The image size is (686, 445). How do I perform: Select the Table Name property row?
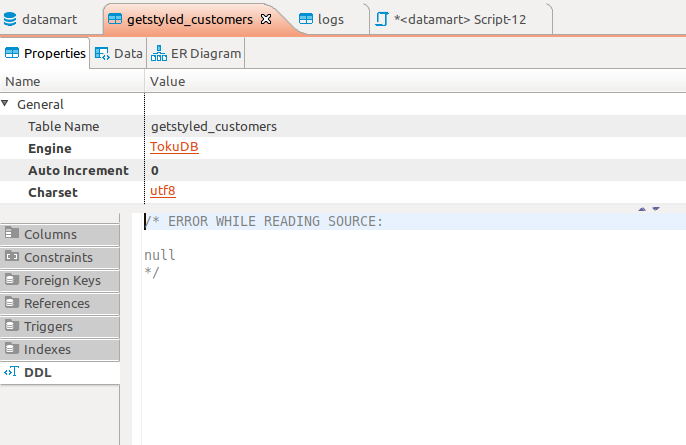coord(343,126)
